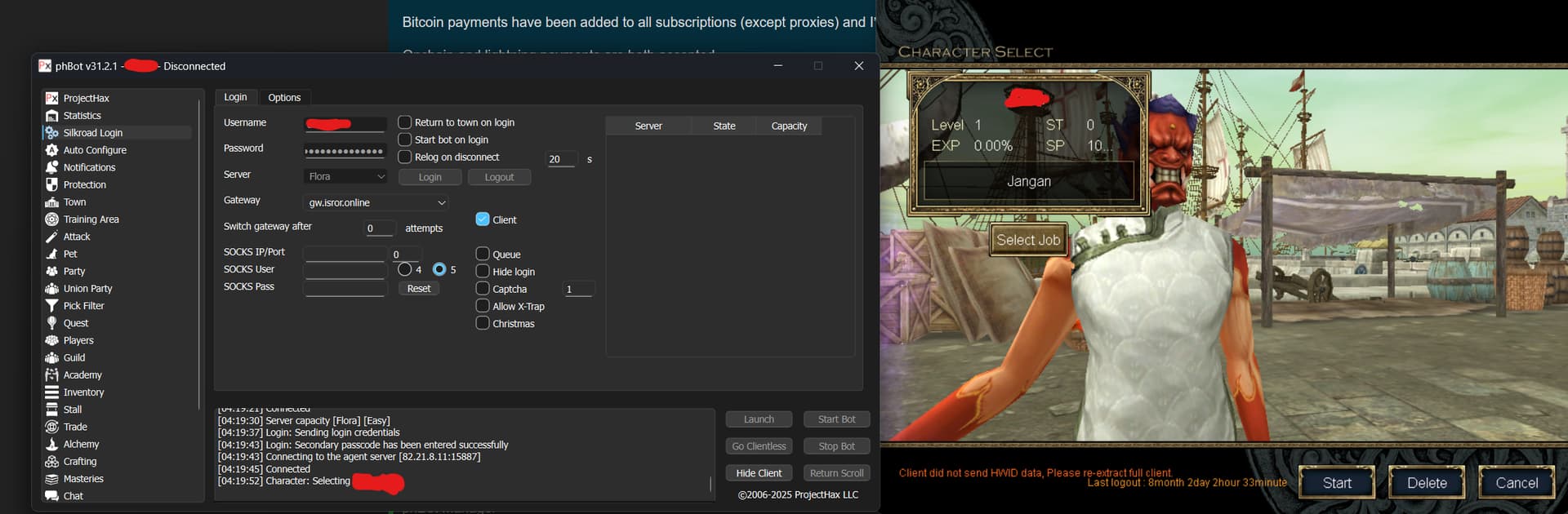Switch to the Login tab
This screenshot has height=514, width=1568.
[235, 97]
